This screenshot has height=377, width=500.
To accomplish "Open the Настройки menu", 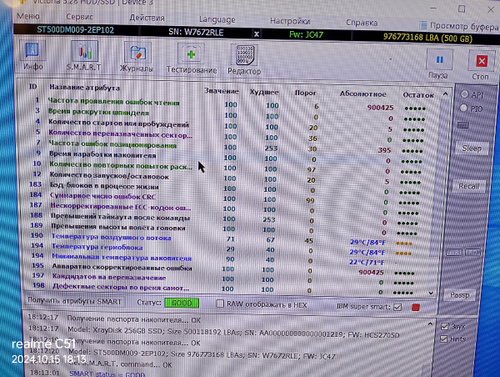I will 290,21.
